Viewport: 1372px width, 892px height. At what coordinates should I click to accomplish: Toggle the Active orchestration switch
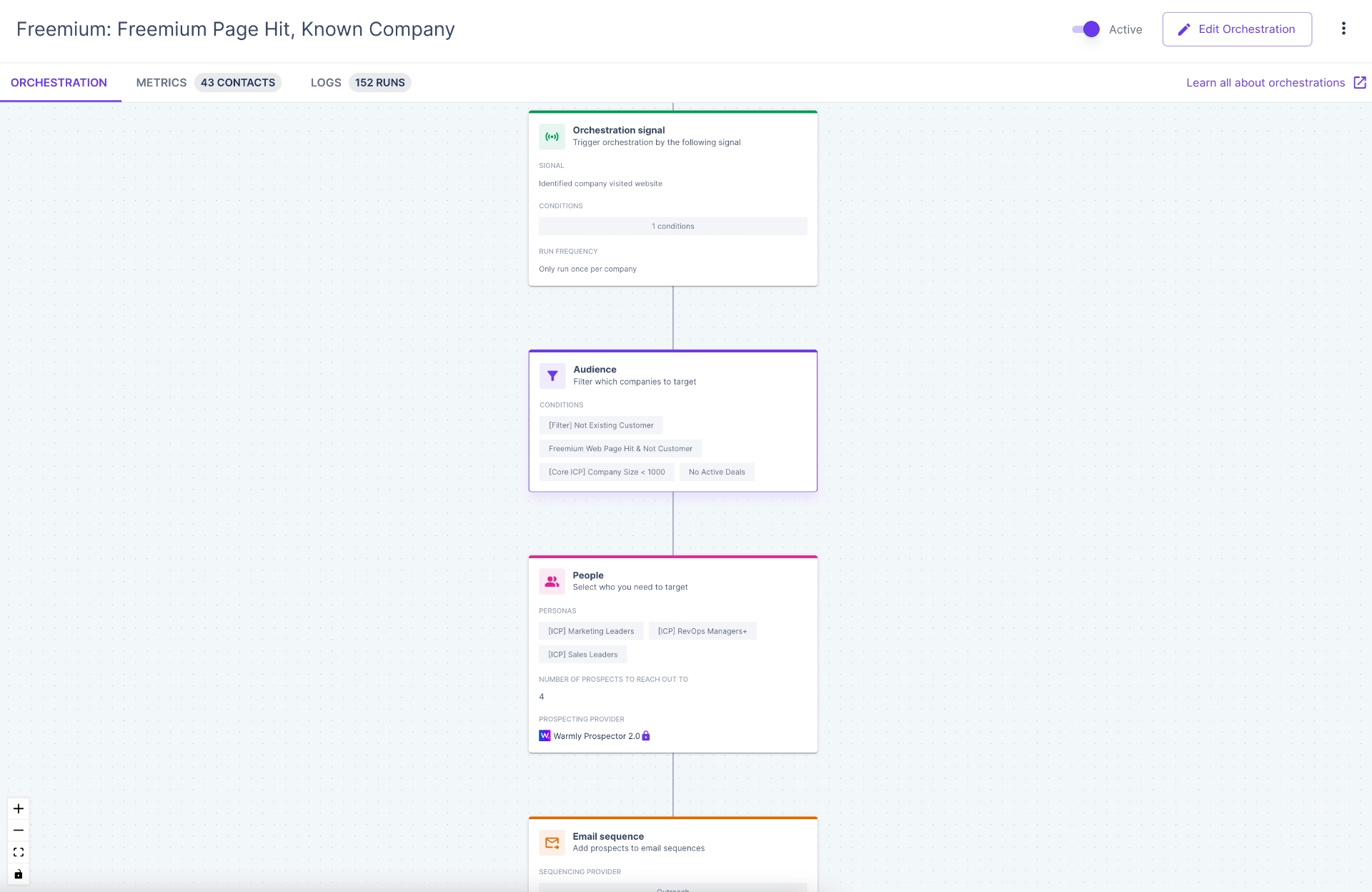1085,29
